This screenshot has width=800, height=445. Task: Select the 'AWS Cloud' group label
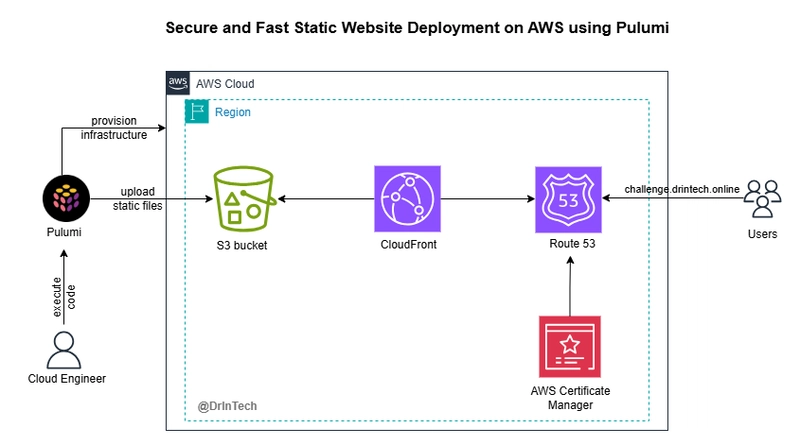click(x=225, y=84)
